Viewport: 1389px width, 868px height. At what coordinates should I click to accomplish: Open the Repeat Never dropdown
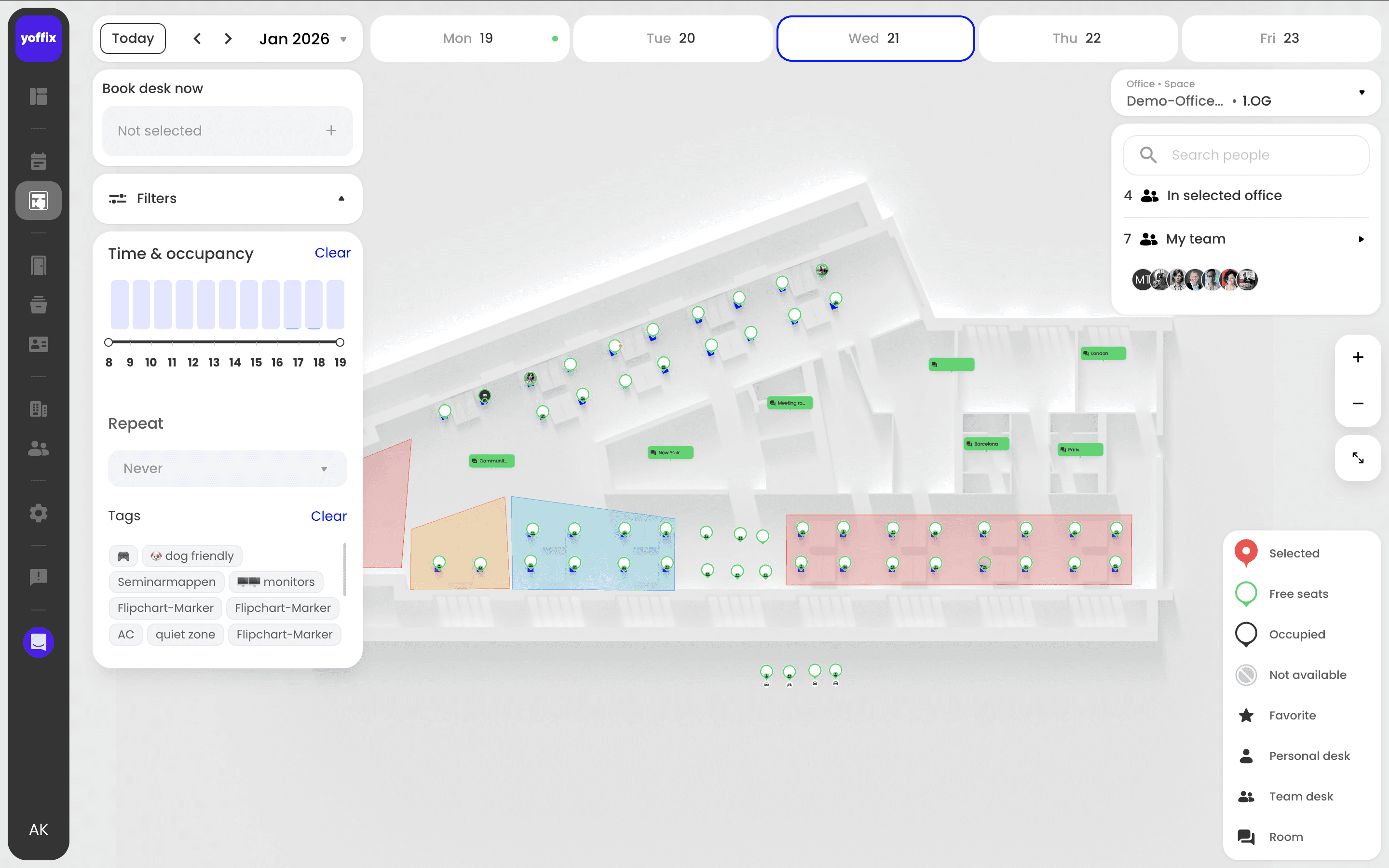227,468
